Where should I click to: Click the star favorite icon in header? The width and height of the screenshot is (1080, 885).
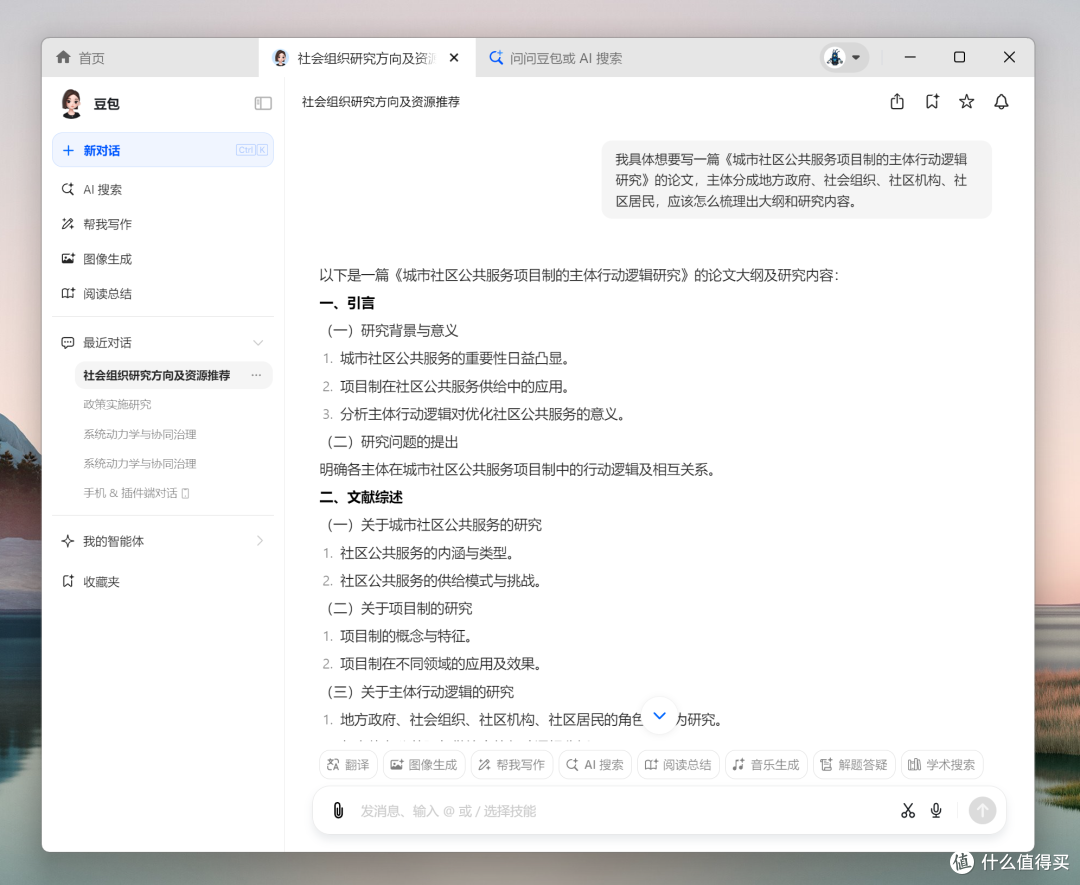click(966, 102)
